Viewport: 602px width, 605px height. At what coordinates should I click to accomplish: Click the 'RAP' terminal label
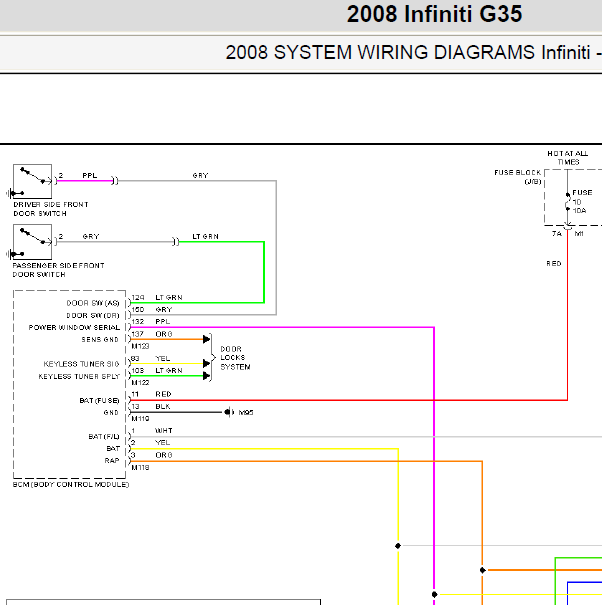click(x=112, y=461)
